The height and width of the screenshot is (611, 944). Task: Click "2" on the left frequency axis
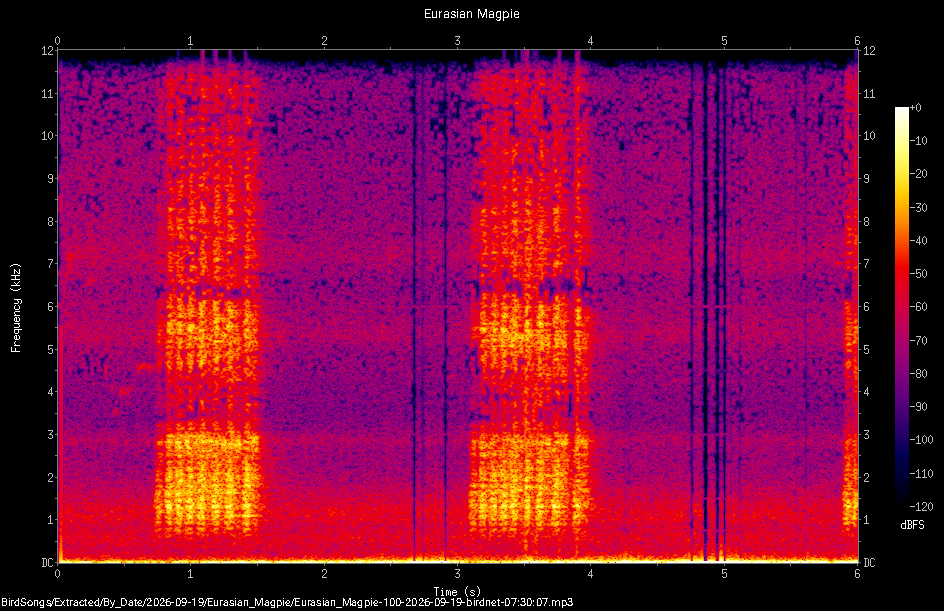tap(50, 477)
